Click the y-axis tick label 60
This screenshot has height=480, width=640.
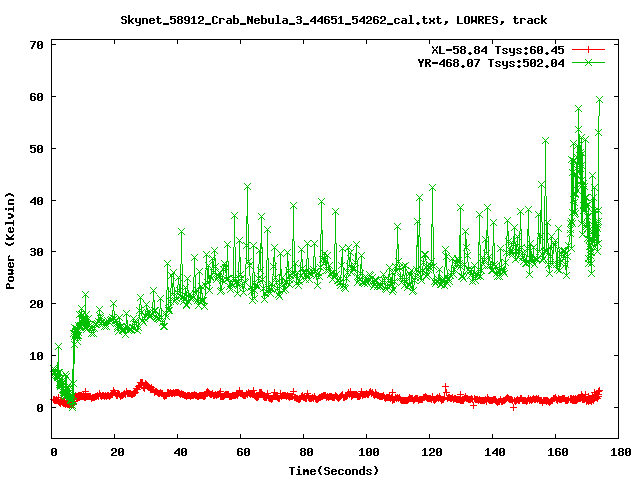[x=36, y=97]
